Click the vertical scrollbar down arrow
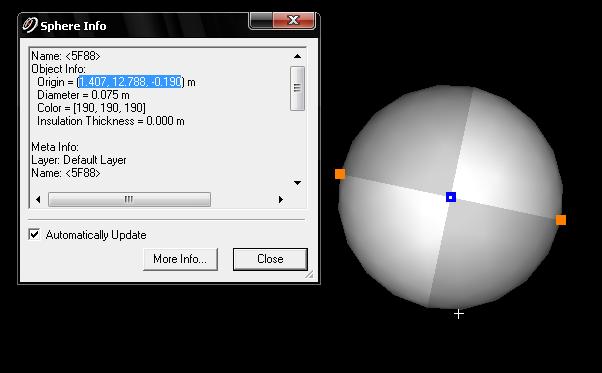 [x=297, y=183]
